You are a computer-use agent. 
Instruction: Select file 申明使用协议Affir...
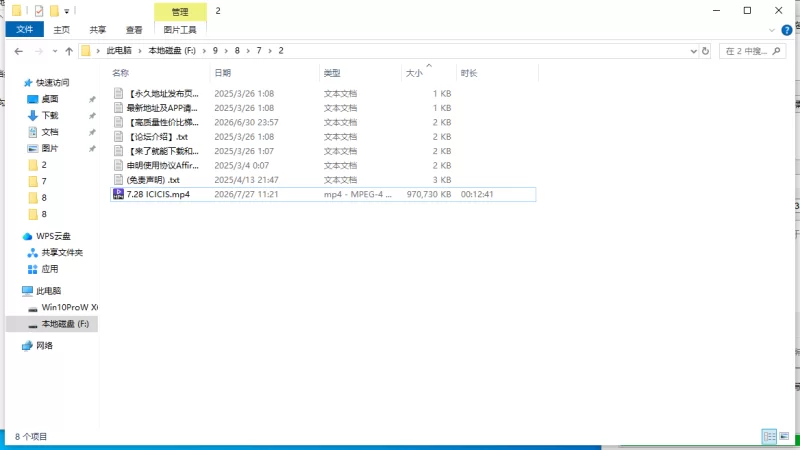click(162, 165)
